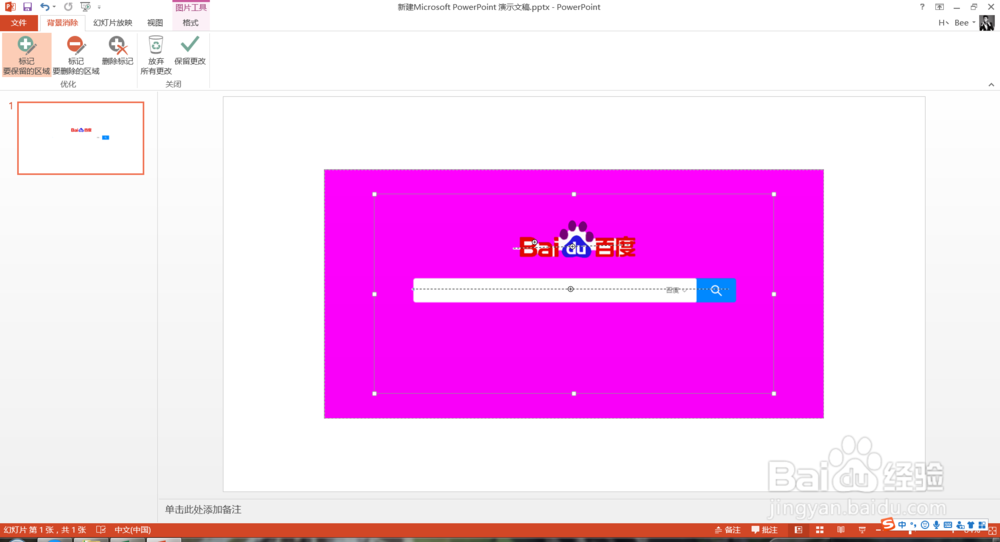Open the Bee account dropdown
Screen dimensions: 1000x542
(964, 23)
